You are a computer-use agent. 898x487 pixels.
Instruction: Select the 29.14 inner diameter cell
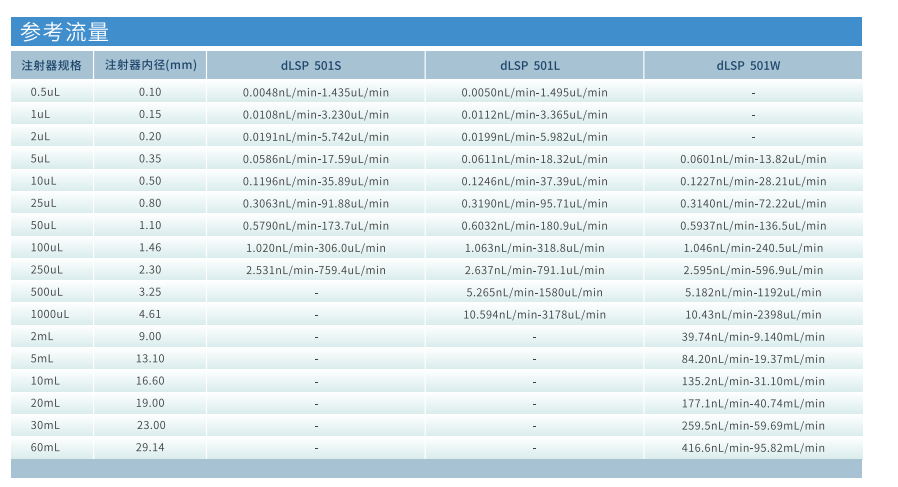150,448
